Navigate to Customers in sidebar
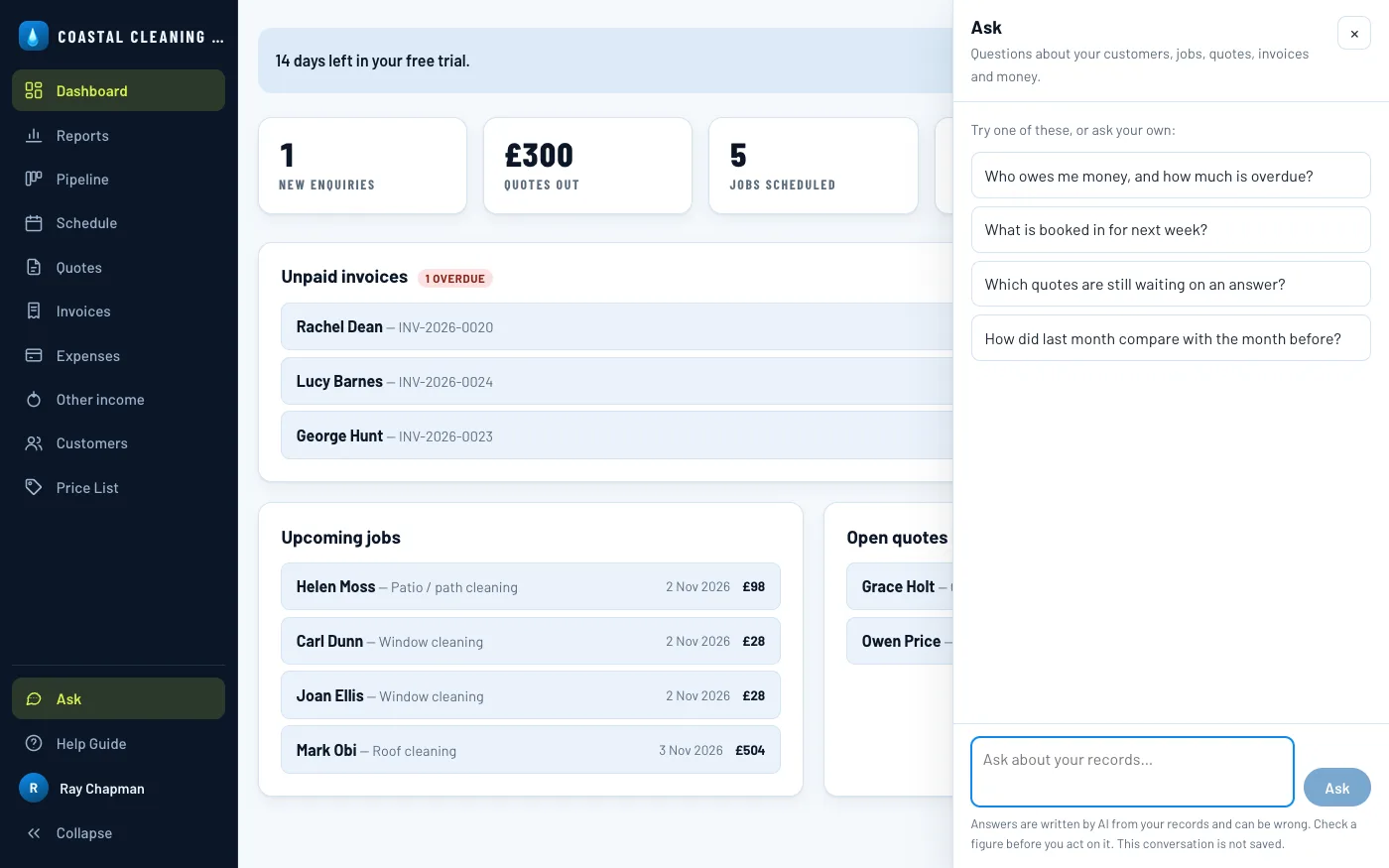The image size is (1389, 868). coord(118,443)
